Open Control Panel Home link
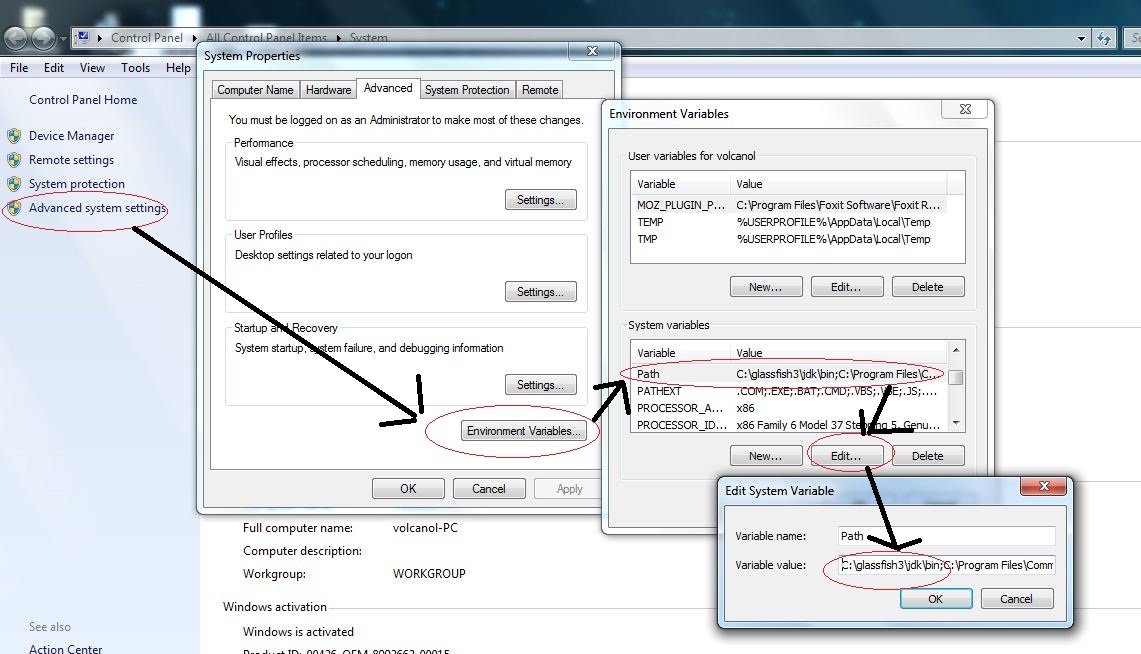Viewport: 1141px width, 654px height. 83,100
